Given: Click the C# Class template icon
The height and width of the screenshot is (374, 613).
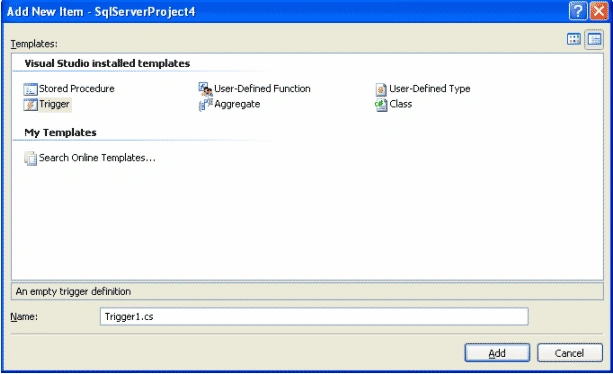Looking at the screenshot, I should pos(381,105).
